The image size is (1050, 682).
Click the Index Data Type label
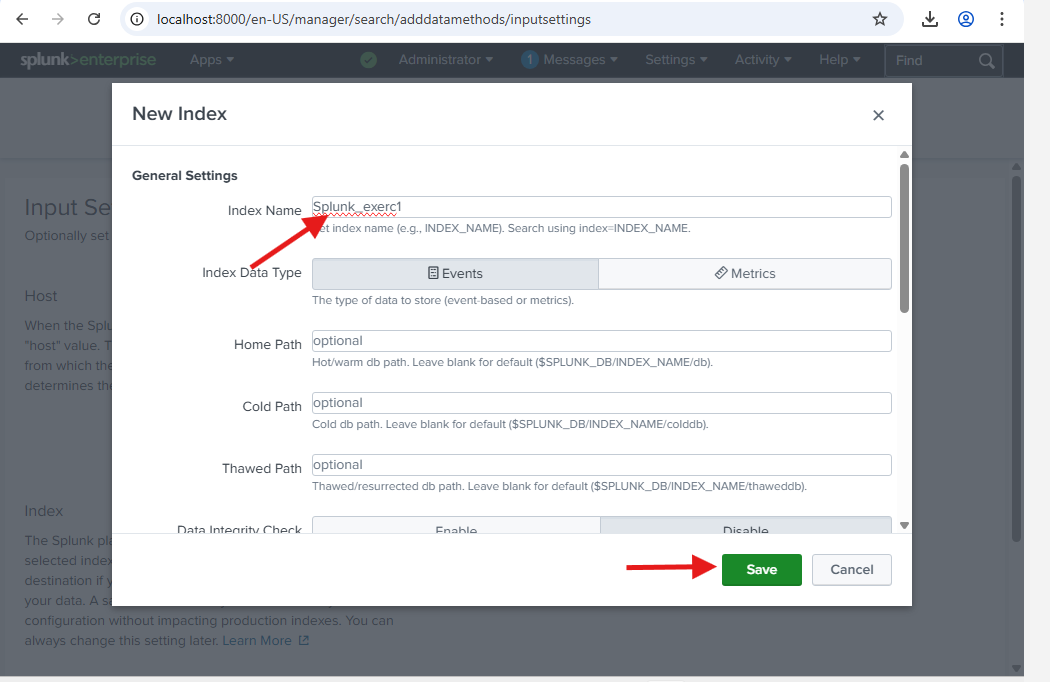pyautogui.click(x=252, y=273)
